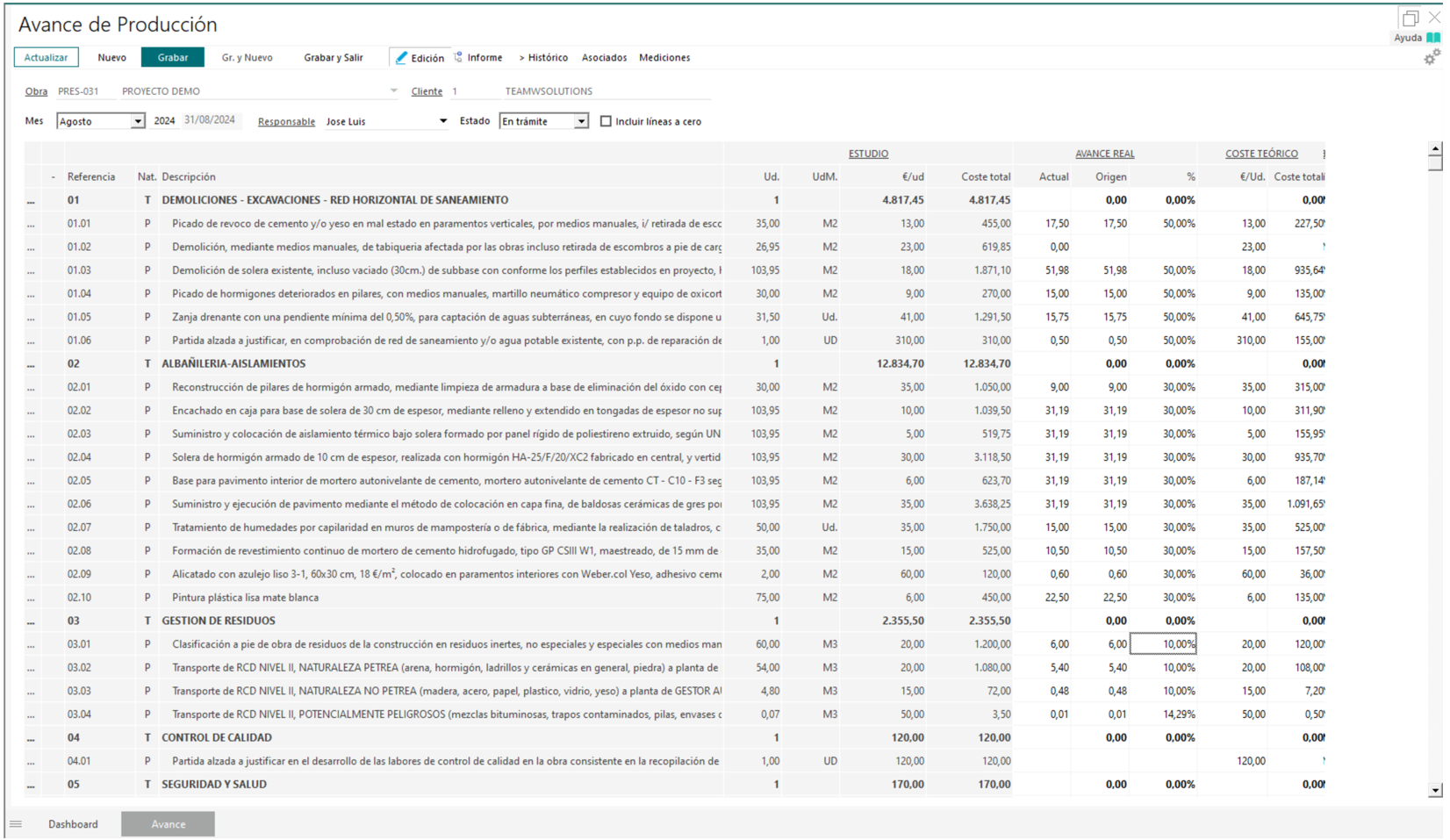Click the ellipsis on row 05 SEGURIDAD Y SALUD
Screen dimensions: 1450x840
(32, 785)
